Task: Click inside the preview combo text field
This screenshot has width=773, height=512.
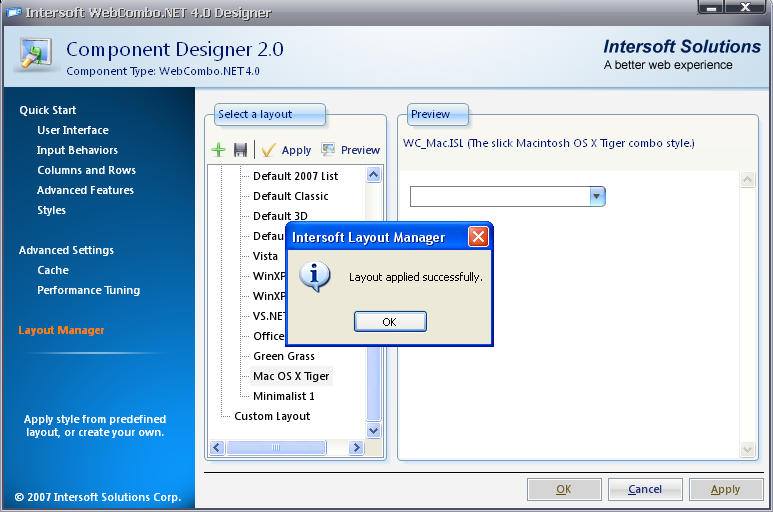Action: tap(500, 197)
